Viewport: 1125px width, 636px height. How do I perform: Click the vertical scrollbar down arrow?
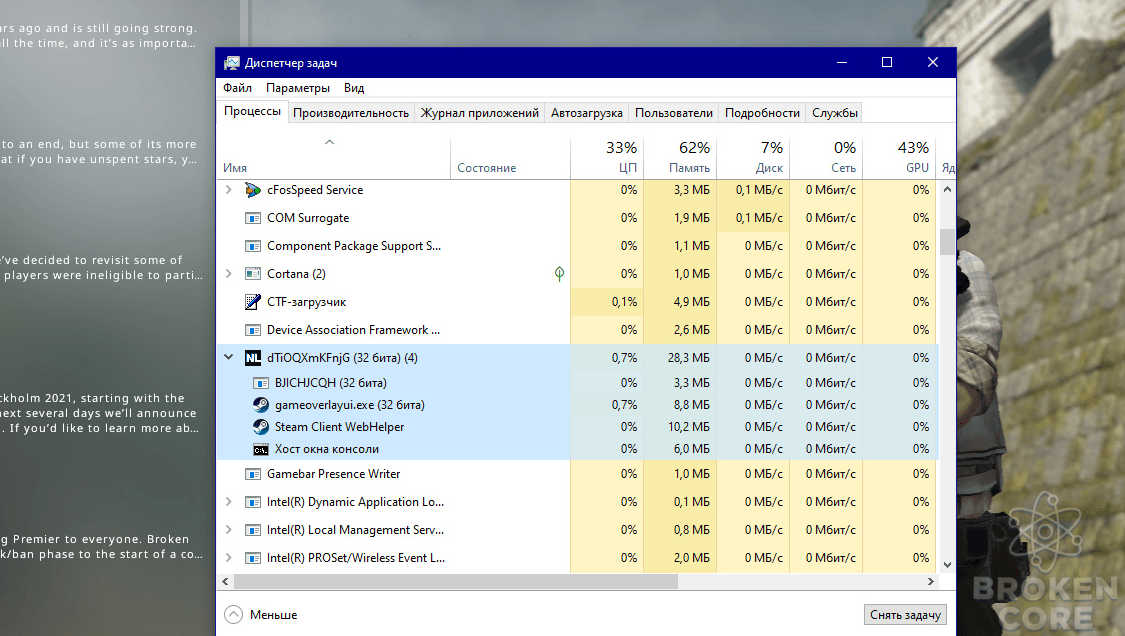click(947, 565)
